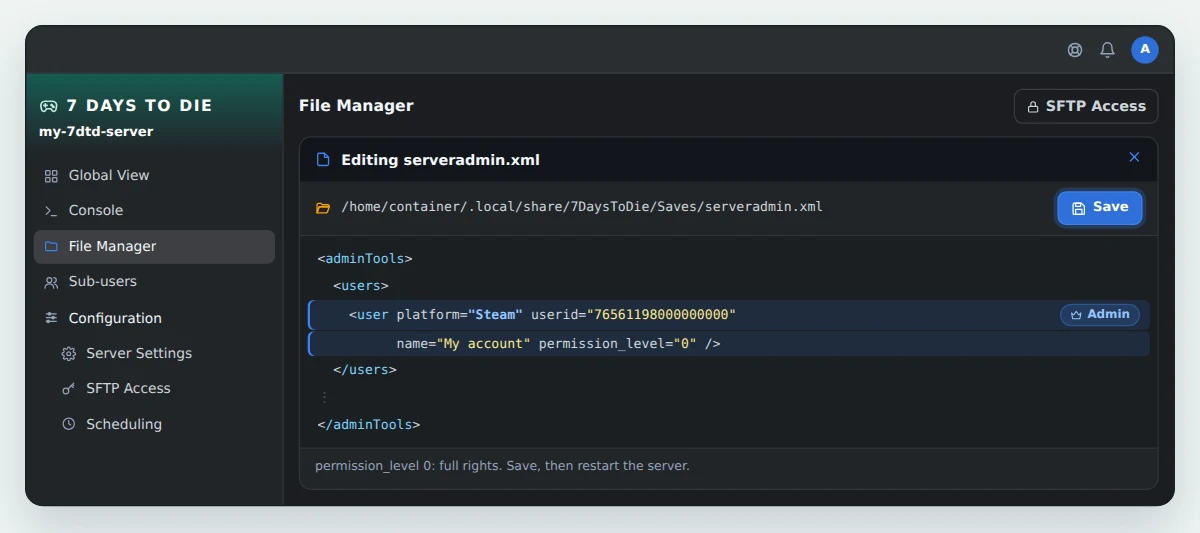
Task: Open the notifications bell
Action: point(1107,50)
